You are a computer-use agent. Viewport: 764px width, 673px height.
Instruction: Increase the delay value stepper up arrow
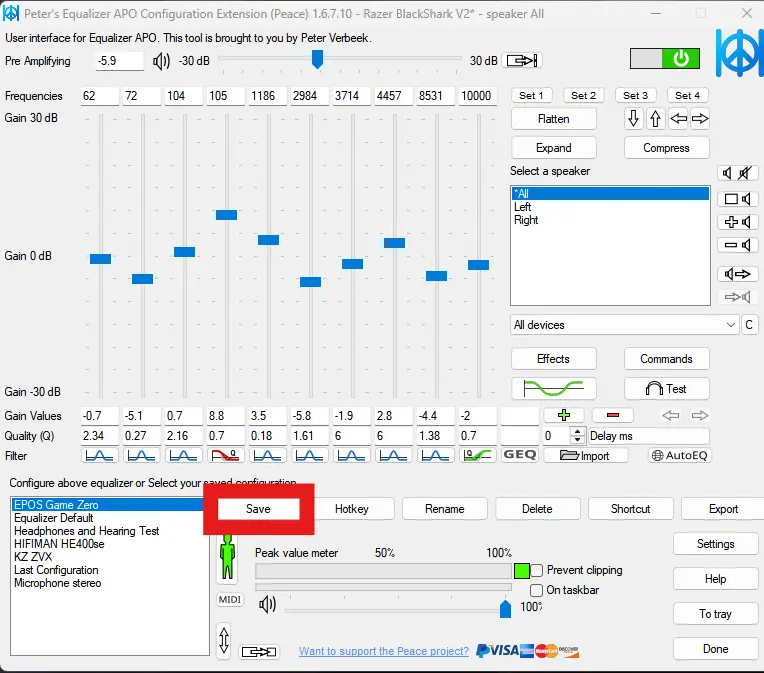tap(577, 432)
